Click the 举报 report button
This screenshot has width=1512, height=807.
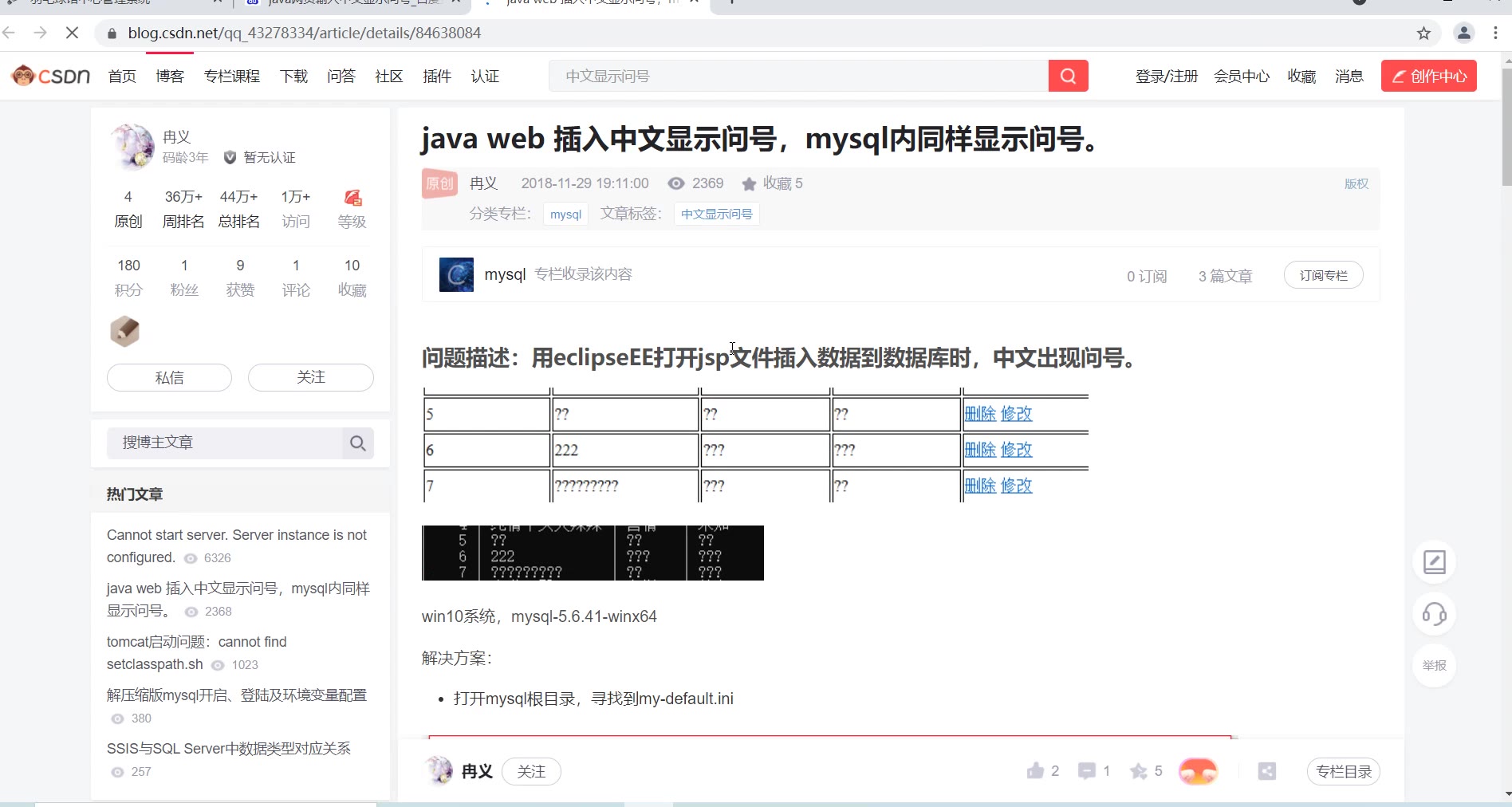(x=1434, y=665)
